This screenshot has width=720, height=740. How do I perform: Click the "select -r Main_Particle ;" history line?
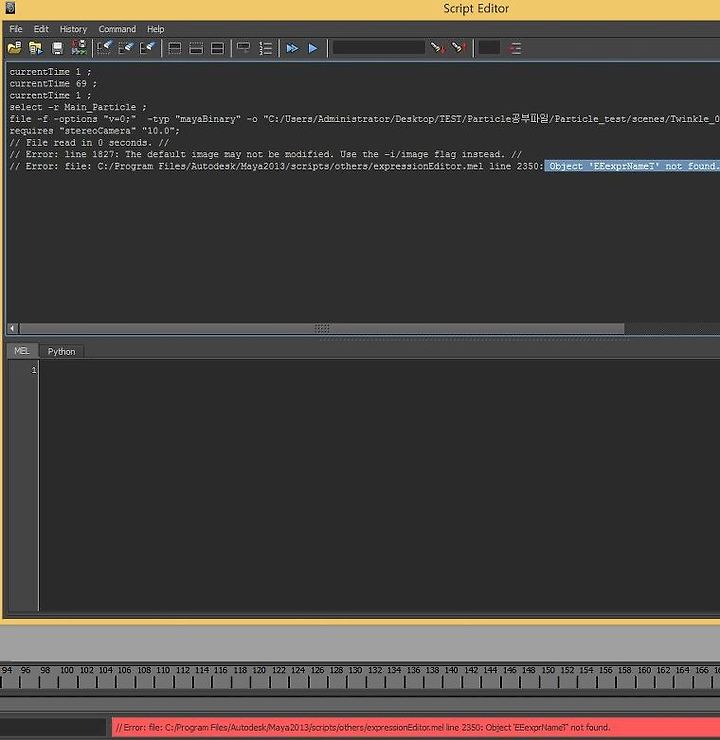point(78,107)
